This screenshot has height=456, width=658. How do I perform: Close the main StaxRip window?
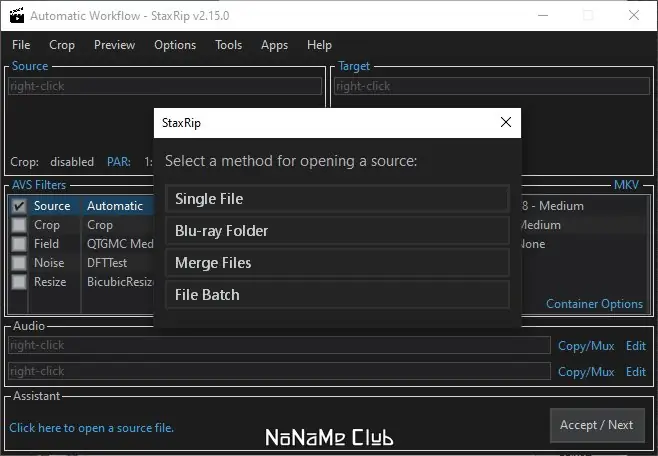point(634,16)
